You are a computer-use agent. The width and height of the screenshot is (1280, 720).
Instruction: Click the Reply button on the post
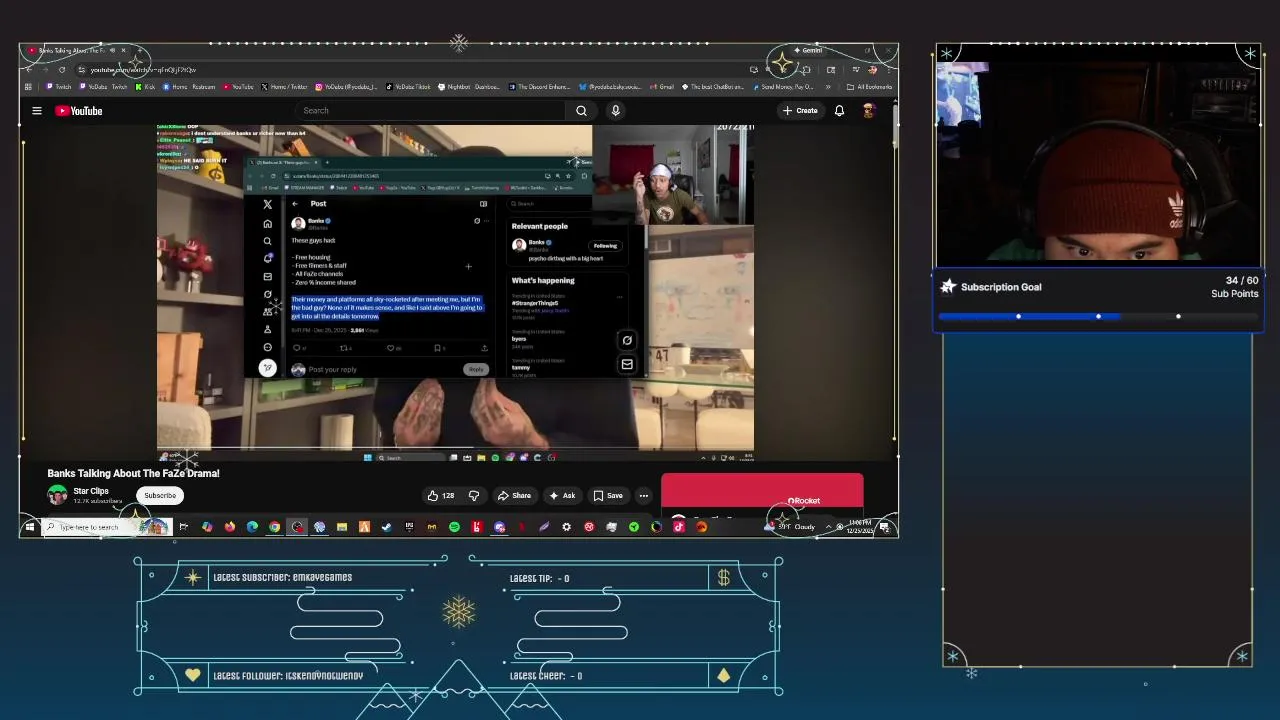(476, 369)
